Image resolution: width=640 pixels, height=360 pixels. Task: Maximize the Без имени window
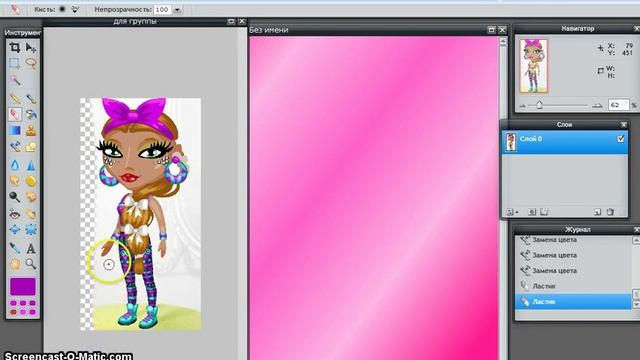(x=491, y=30)
